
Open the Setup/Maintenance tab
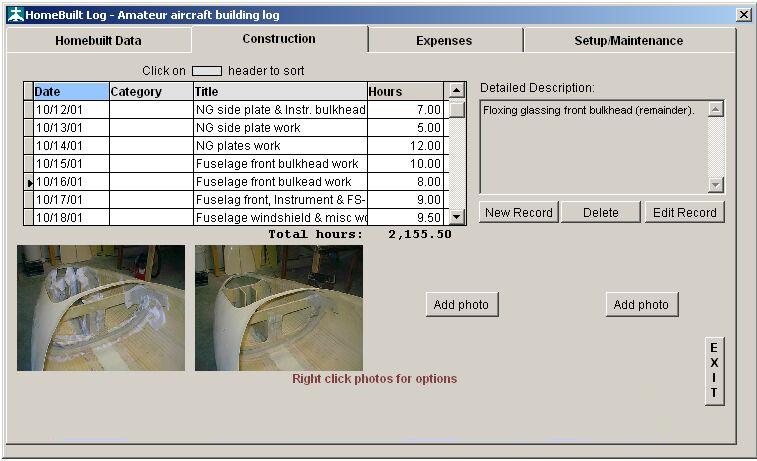tap(628, 41)
